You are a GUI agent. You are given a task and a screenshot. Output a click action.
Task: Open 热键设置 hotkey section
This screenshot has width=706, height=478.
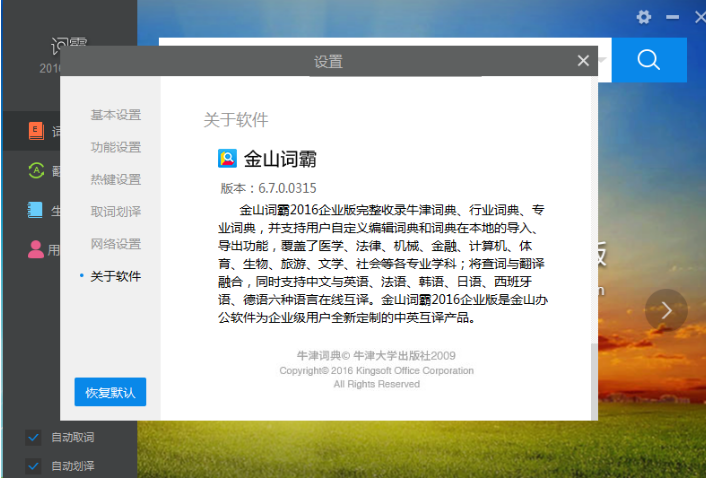pos(116,180)
